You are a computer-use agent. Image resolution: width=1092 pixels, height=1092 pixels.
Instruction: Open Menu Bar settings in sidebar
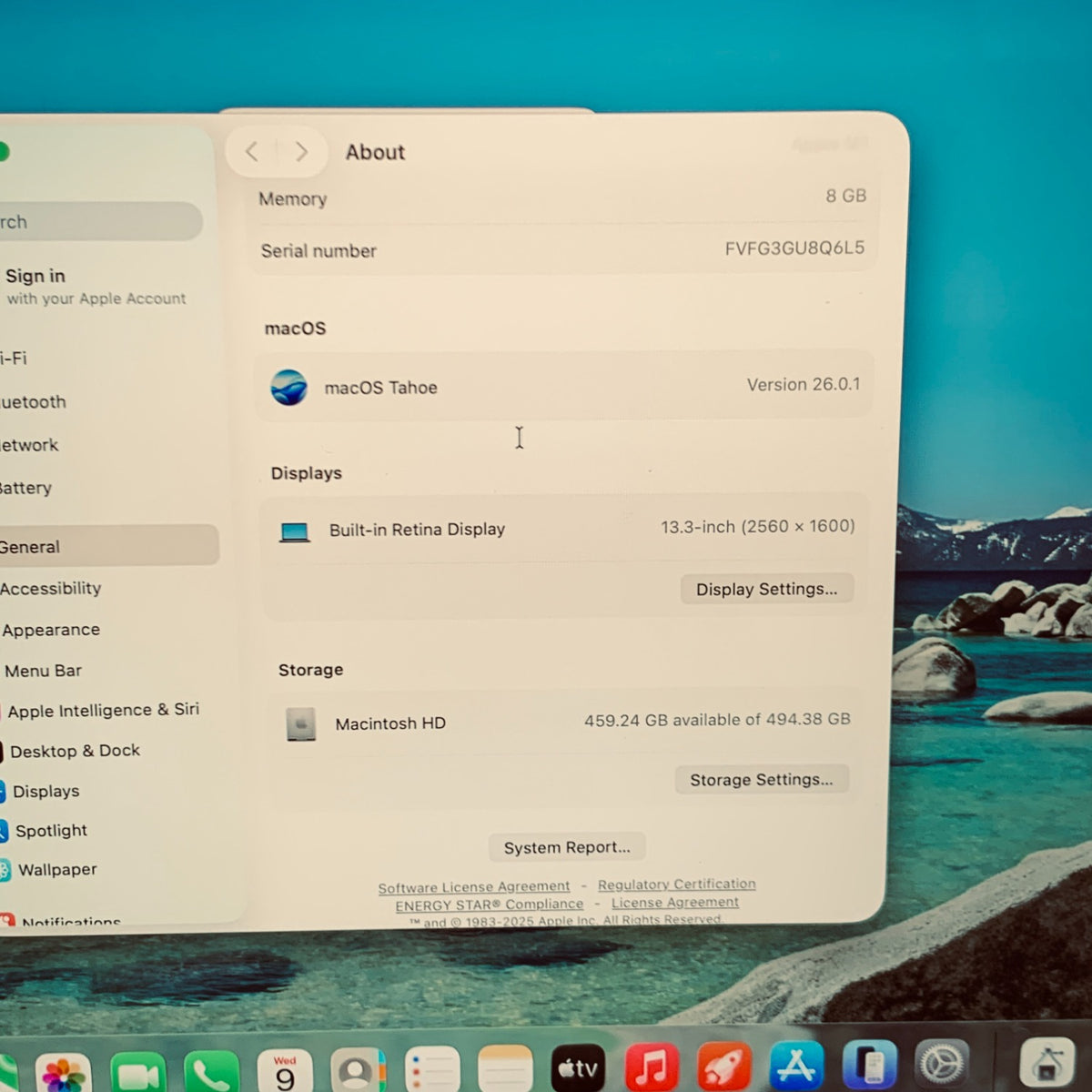(x=43, y=671)
